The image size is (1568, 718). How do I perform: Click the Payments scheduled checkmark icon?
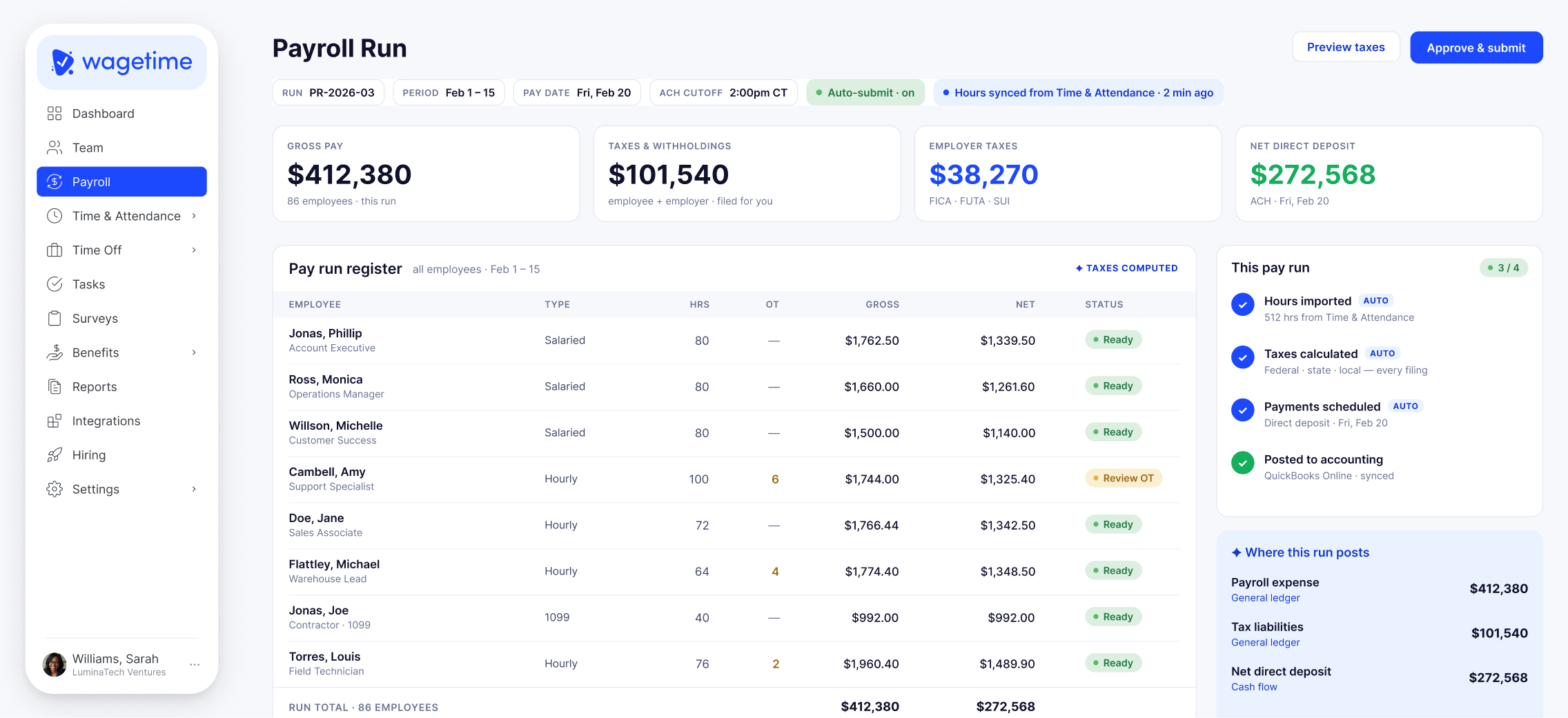point(1242,410)
